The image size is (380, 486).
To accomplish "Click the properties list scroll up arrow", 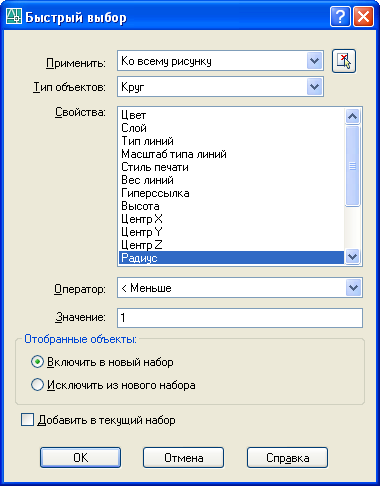I will point(352,117).
